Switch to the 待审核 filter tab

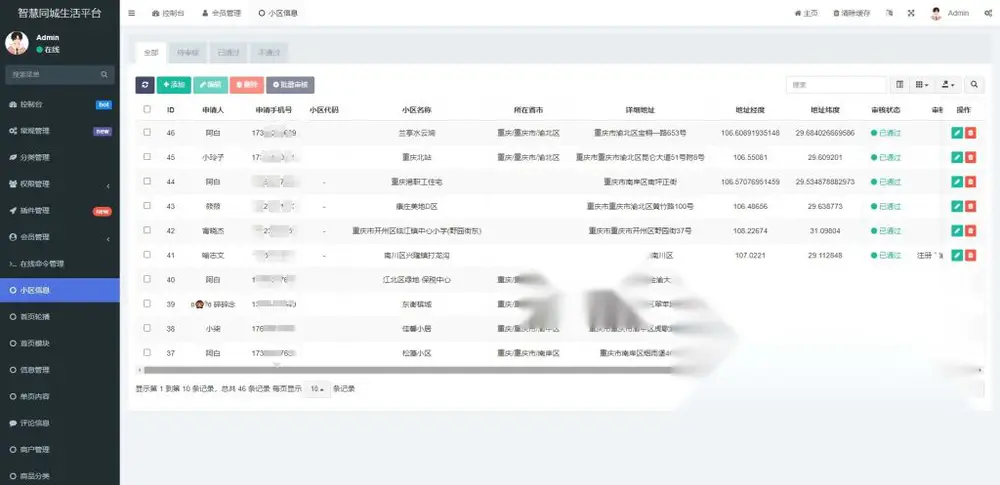(188, 53)
